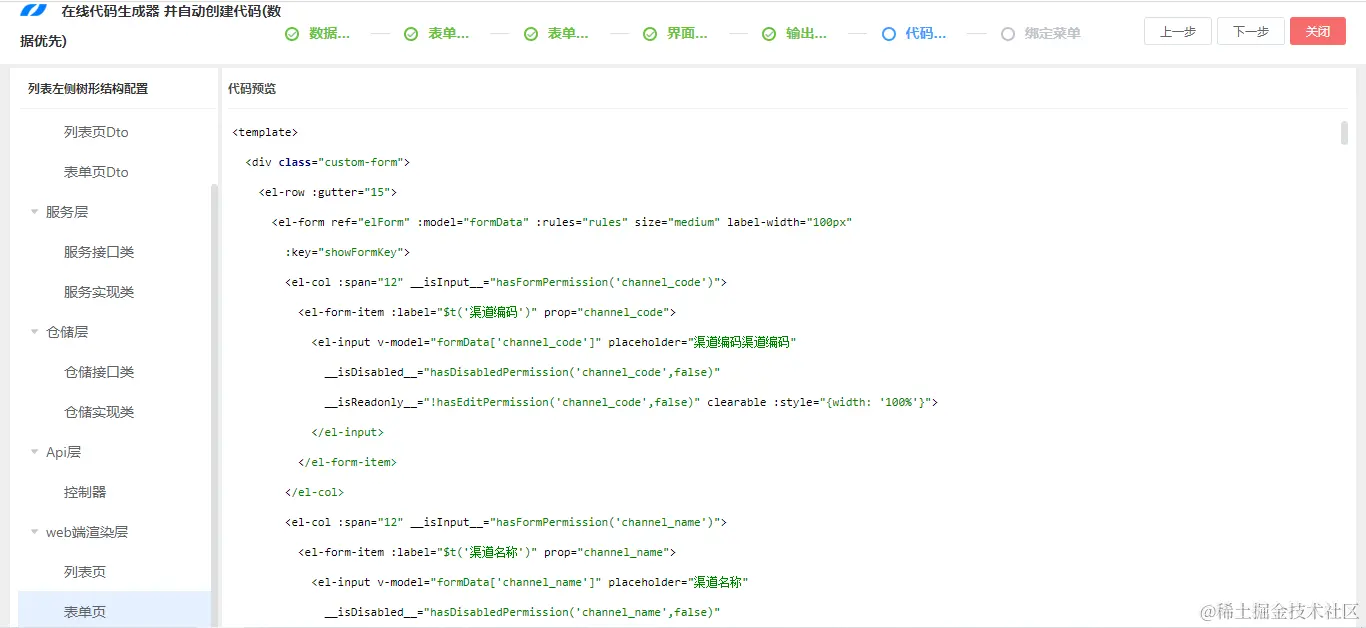Click the check icon of 界面 step

click(650, 34)
